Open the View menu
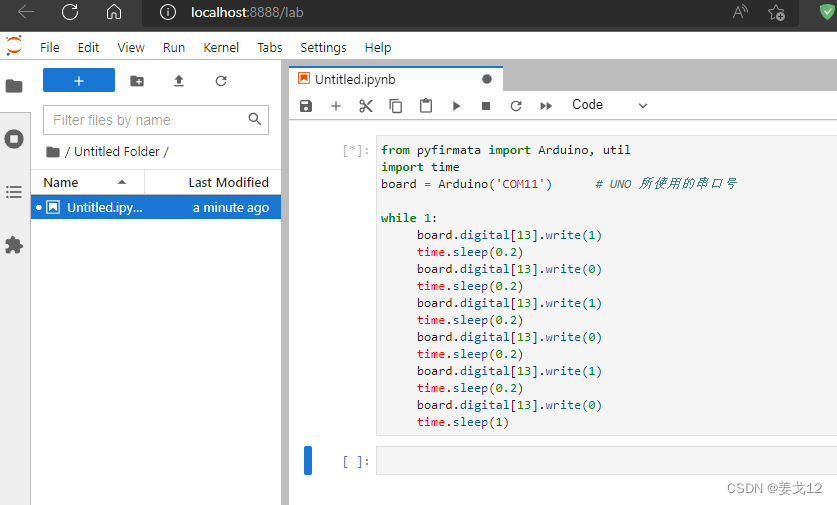Screen dimensions: 837x505 (x=131, y=48)
